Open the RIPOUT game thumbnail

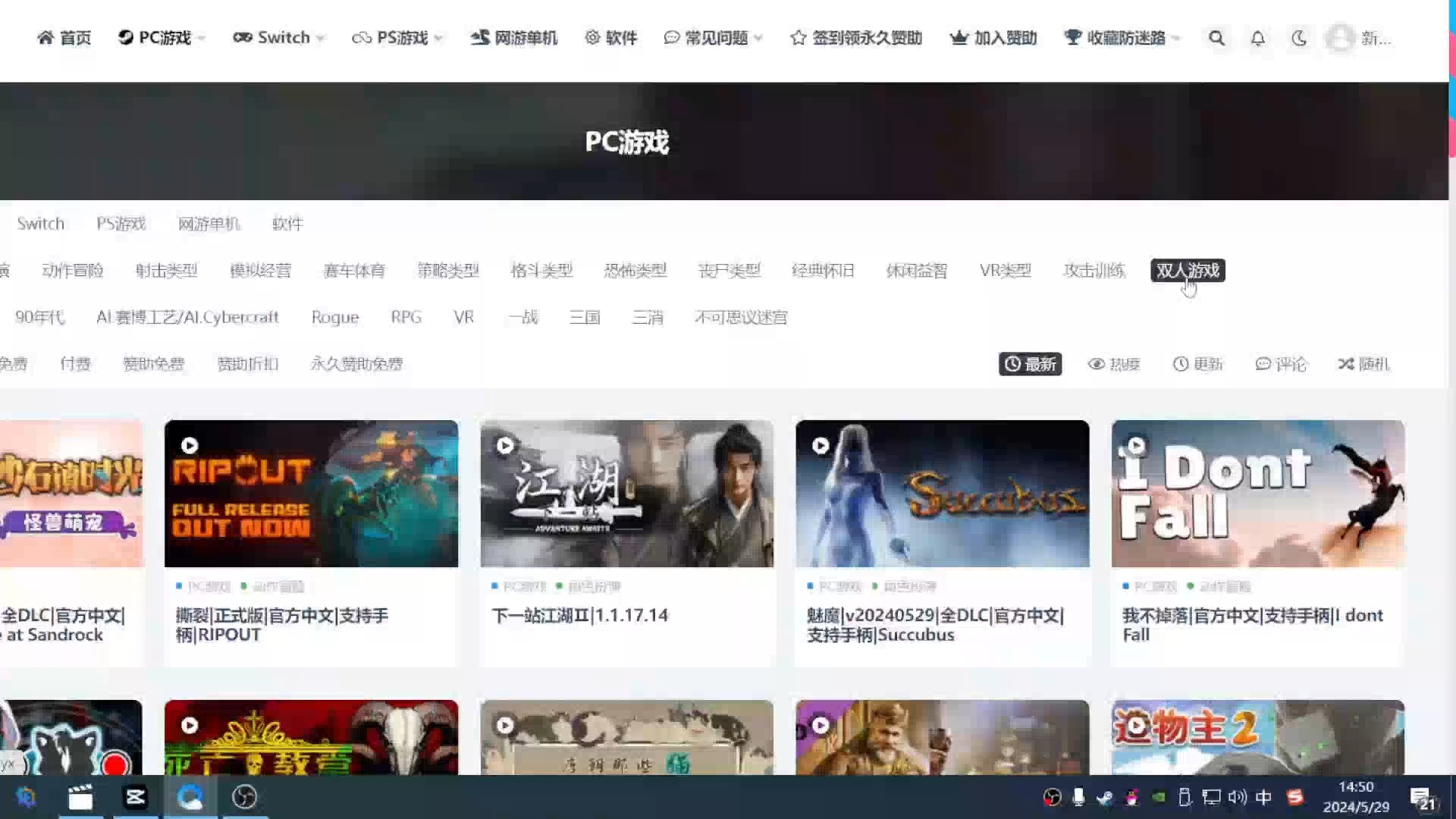pos(311,494)
